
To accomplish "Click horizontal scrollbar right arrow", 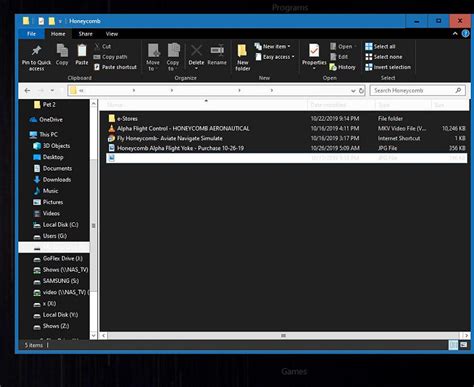I will (466, 335).
